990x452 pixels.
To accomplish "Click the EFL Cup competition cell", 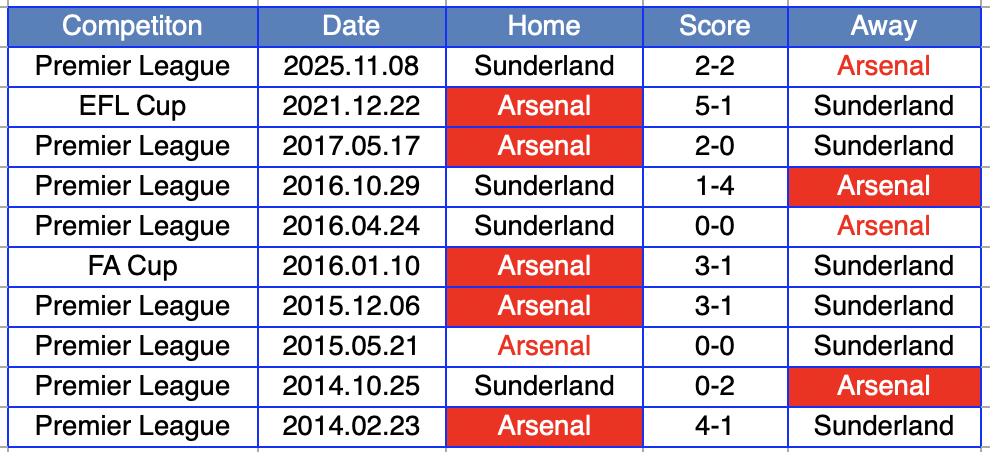I will tap(132, 106).
